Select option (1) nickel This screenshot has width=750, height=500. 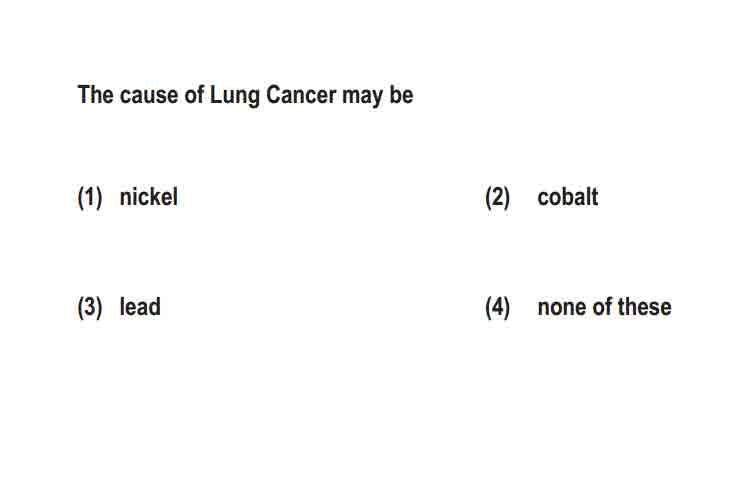128,197
